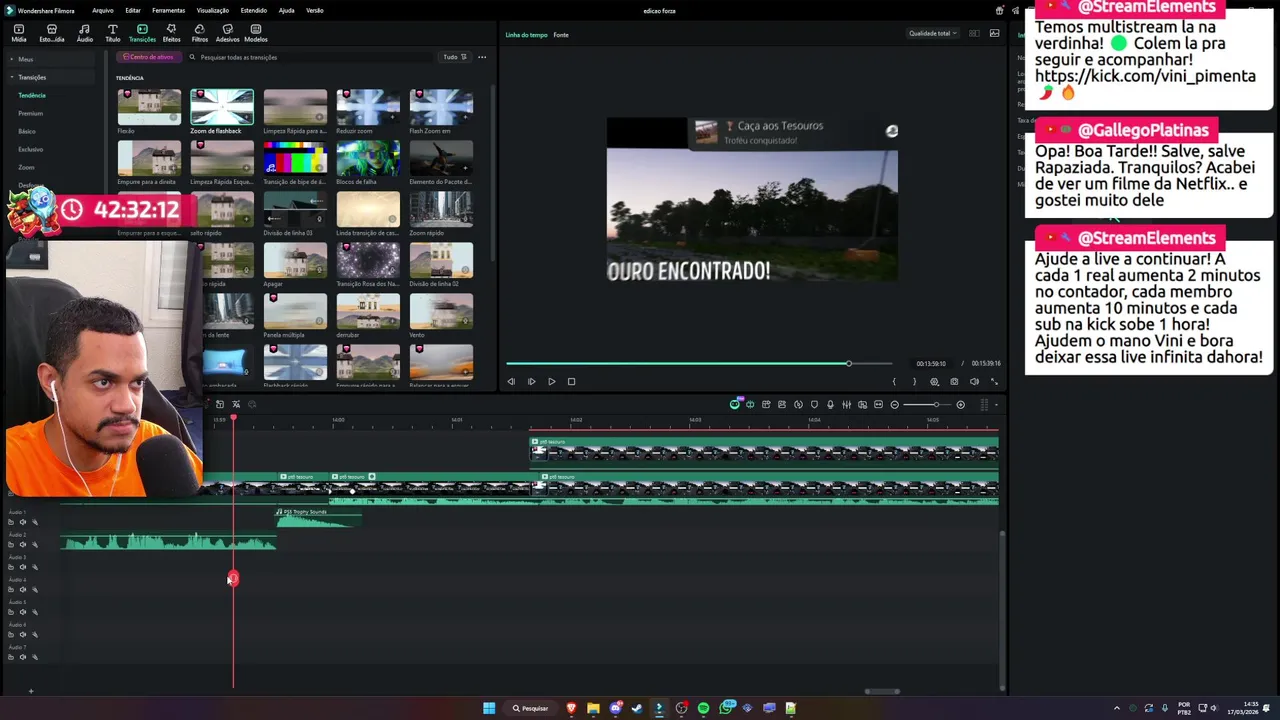Image resolution: width=1280 pixels, height=720 pixels.
Task: Click the zoom in plus timeline button
Action: 960,404
